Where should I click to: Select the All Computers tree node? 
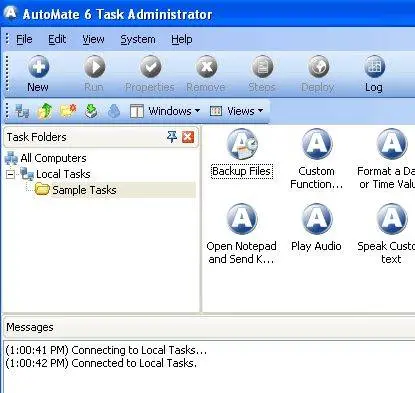click(46, 158)
